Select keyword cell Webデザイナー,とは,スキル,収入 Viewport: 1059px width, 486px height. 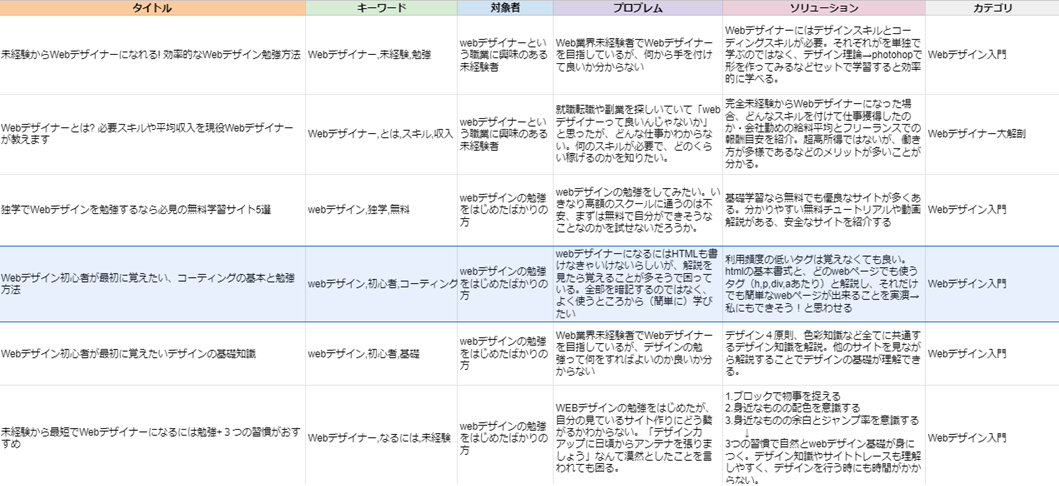pyautogui.click(x=382, y=134)
